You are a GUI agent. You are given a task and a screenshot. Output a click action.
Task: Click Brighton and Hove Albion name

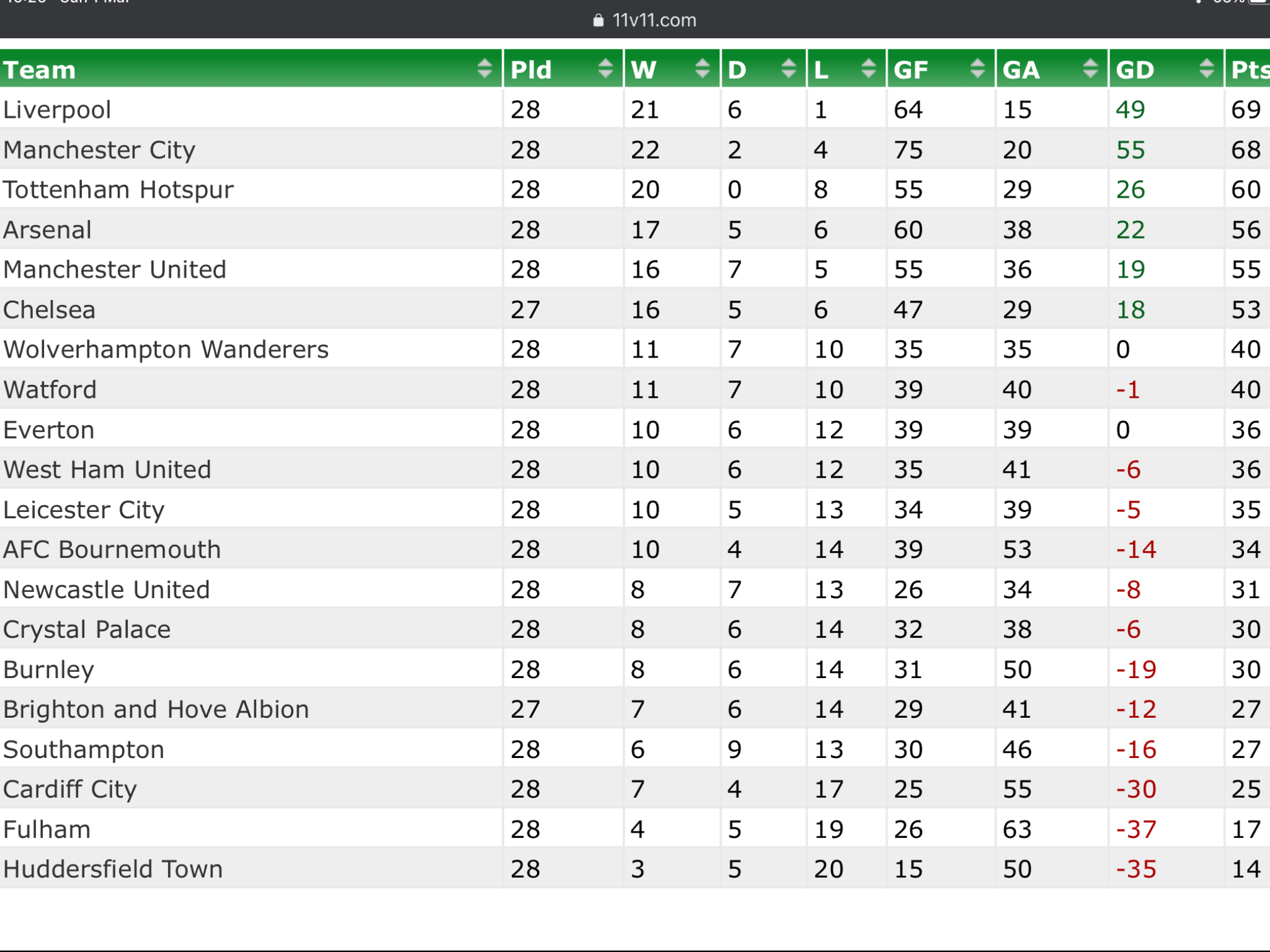pos(156,709)
